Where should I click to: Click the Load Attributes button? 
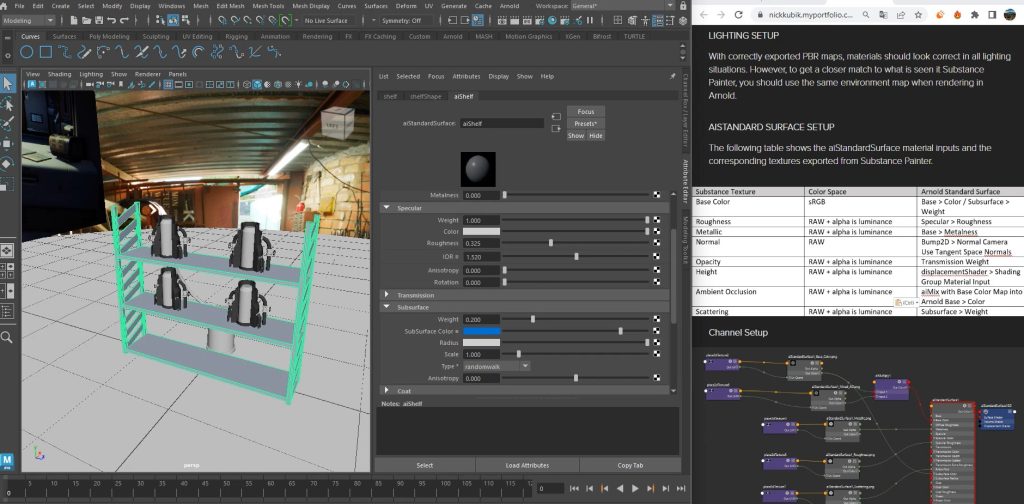(x=527, y=465)
